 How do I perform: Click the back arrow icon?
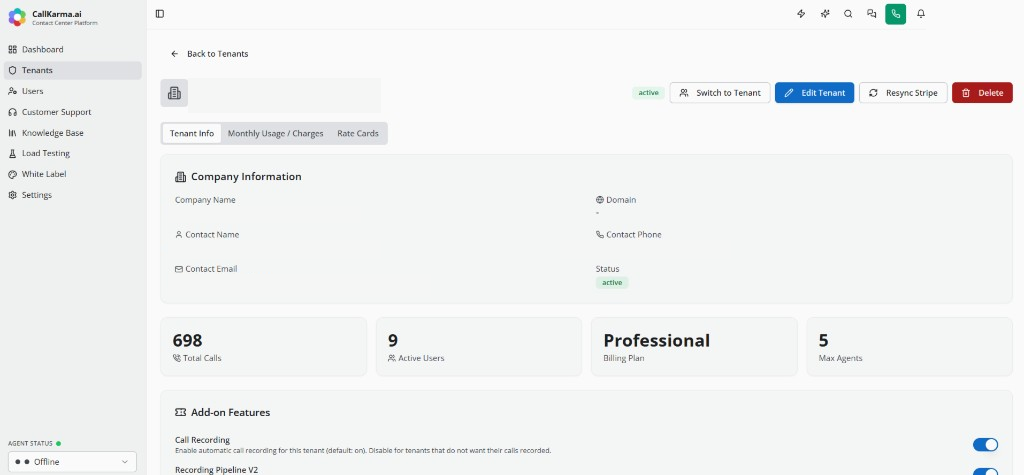point(174,54)
